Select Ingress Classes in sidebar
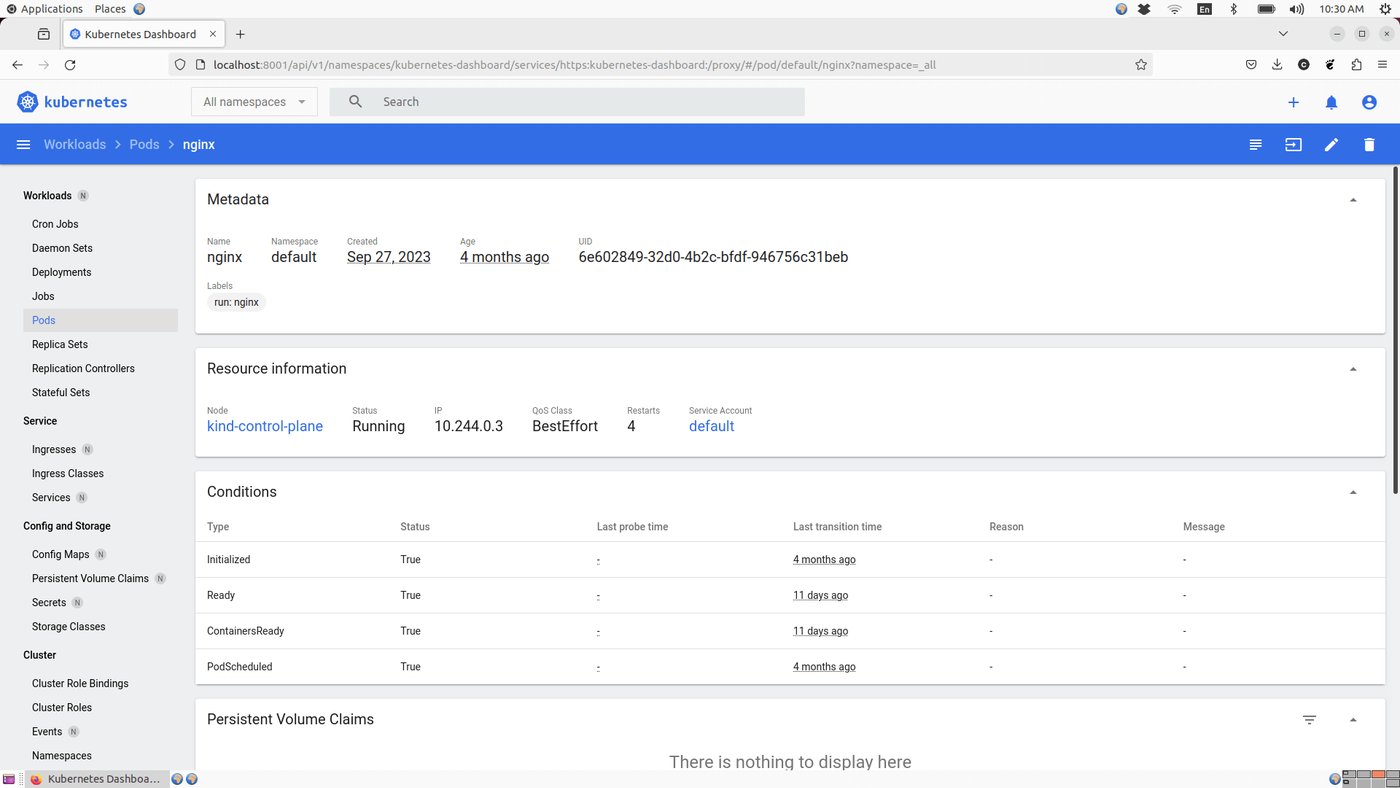 (x=68, y=473)
